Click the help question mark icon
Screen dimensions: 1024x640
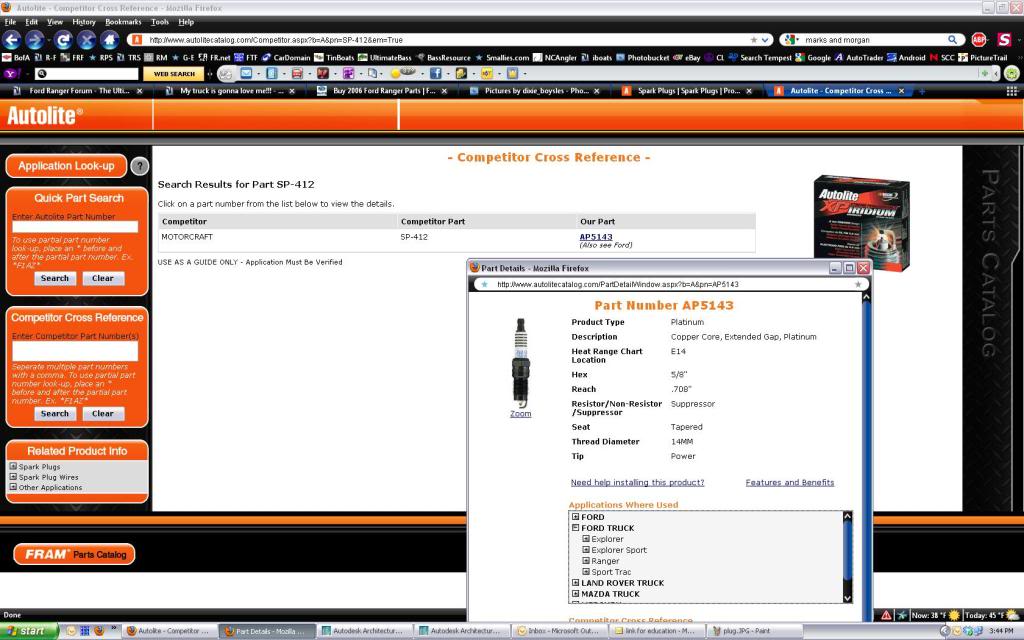click(x=139, y=167)
